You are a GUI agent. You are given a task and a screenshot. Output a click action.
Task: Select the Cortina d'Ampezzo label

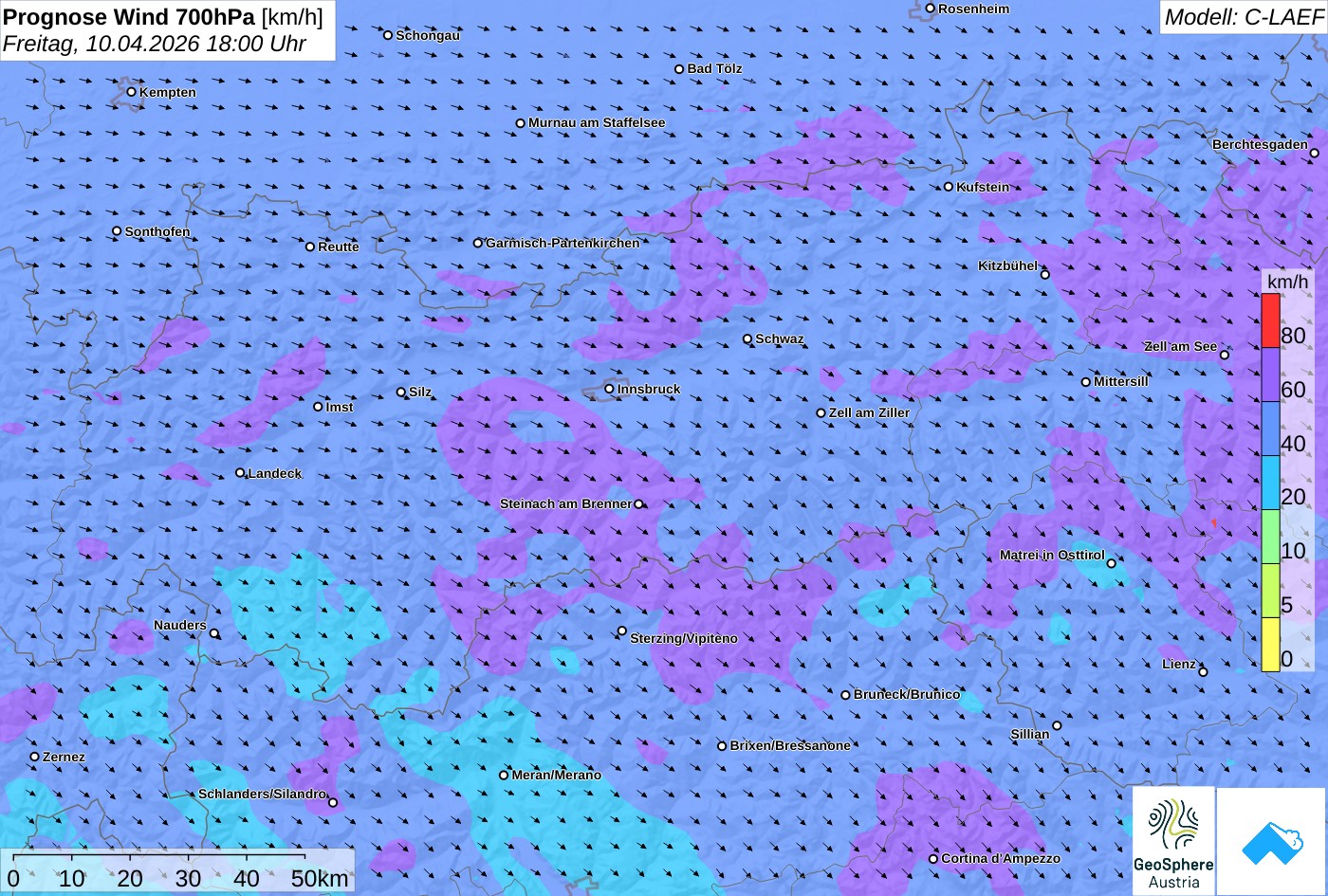click(1001, 858)
